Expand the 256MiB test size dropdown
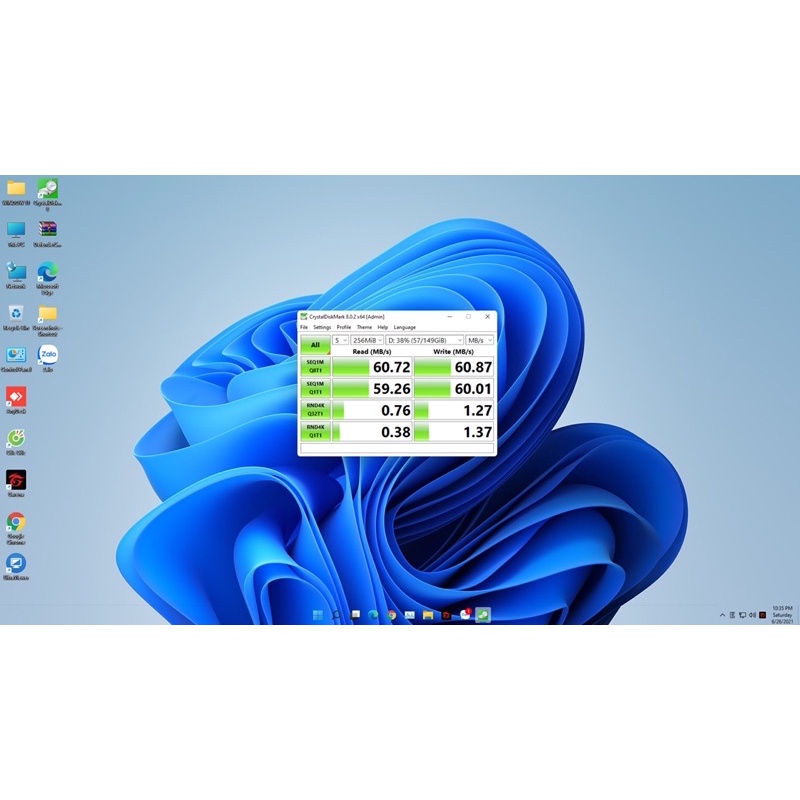800x800 pixels. click(367, 340)
